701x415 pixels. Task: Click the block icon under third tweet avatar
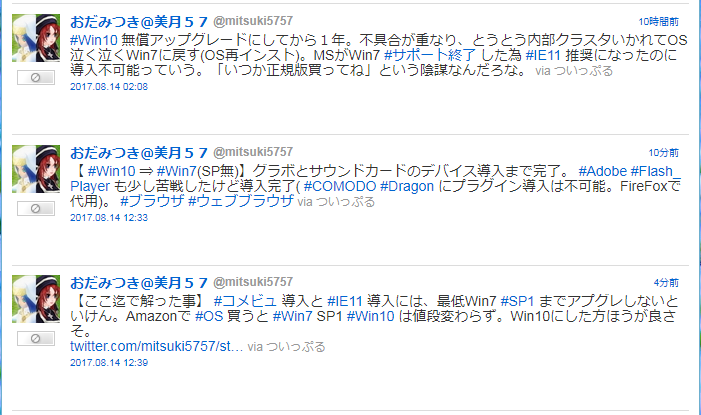(36, 339)
